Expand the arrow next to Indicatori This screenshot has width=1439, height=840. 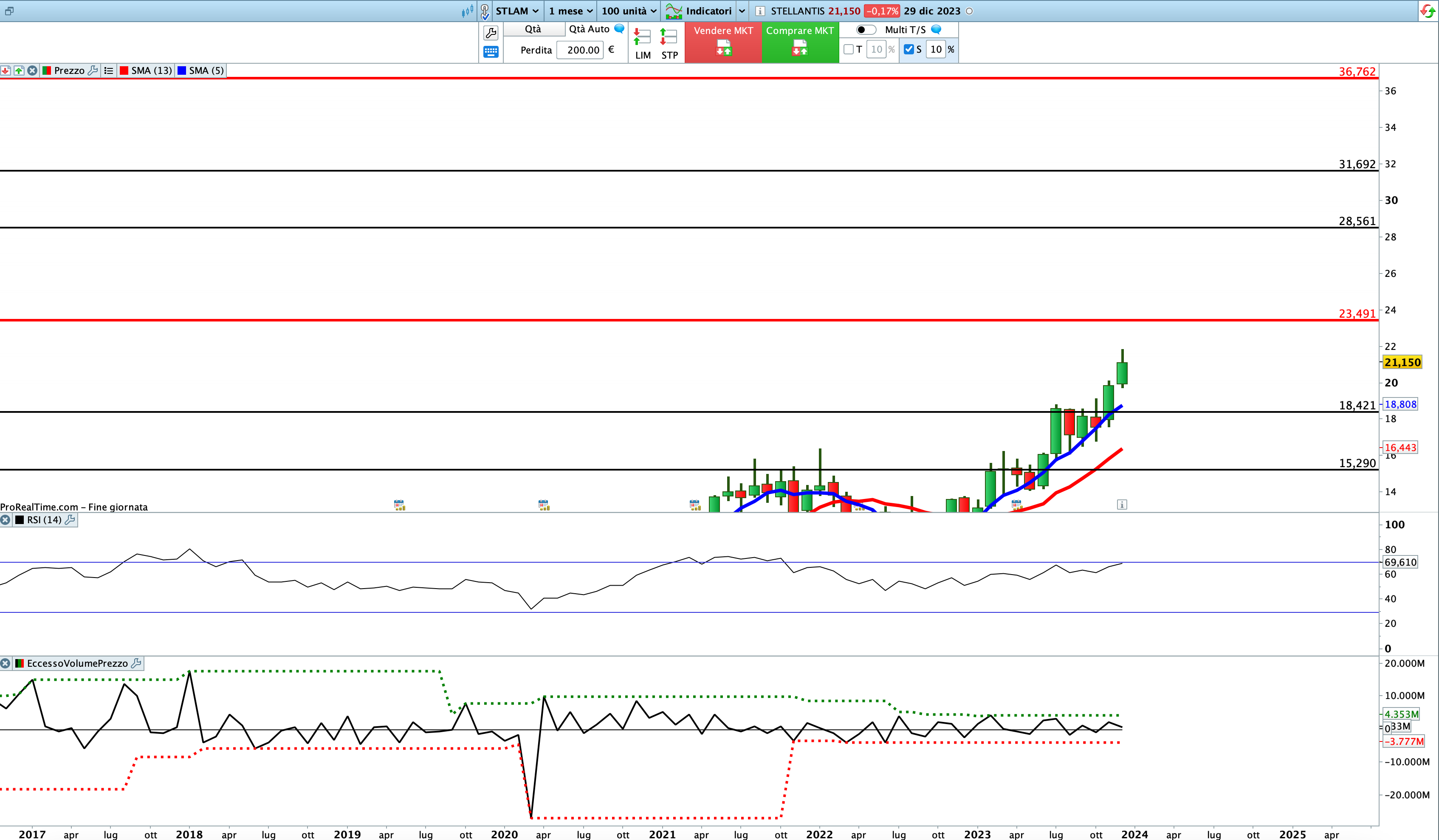pos(742,11)
